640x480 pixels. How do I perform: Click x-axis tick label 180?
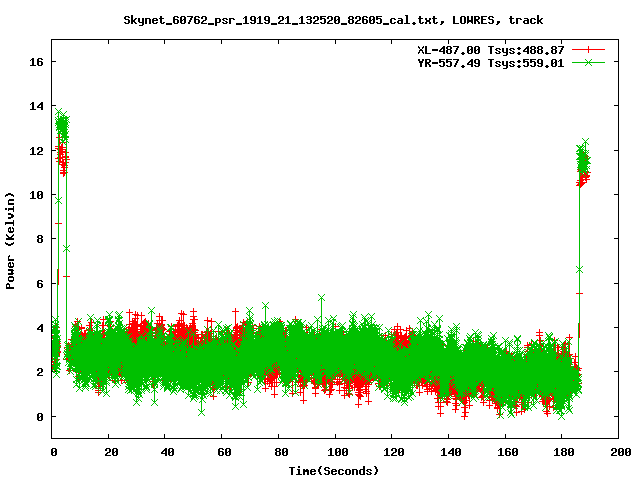(x=564, y=452)
